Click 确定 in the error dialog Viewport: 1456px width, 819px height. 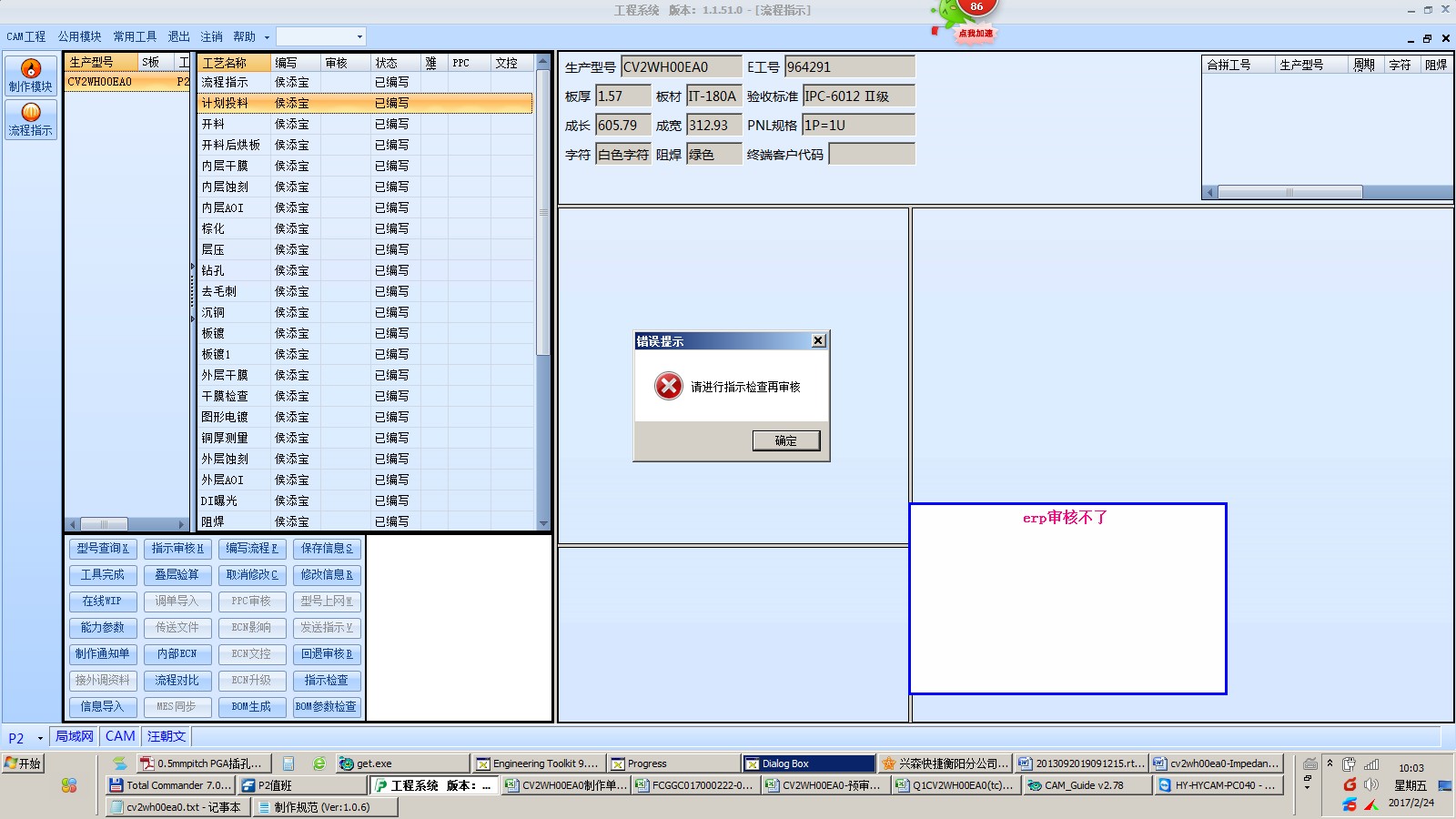pos(786,440)
